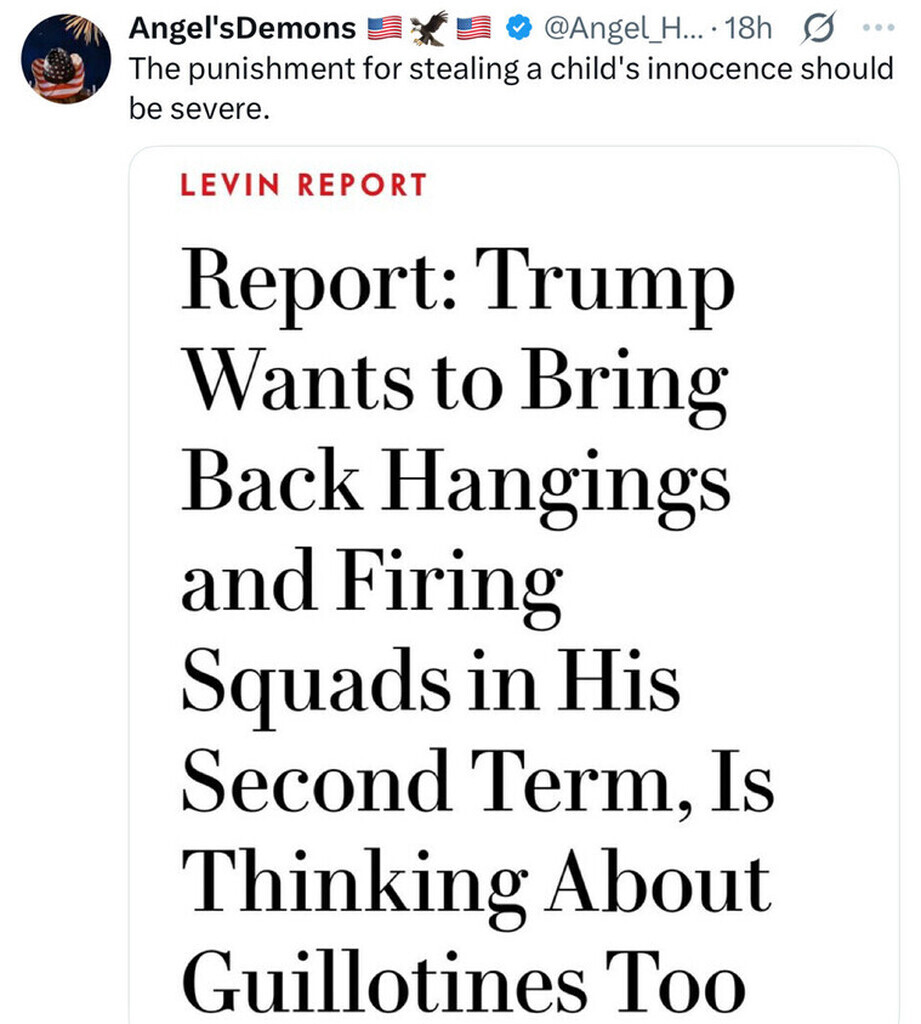The image size is (921, 1024).
Task: Open the Angel'sDemons display name link
Action: [x=242, y=29]
